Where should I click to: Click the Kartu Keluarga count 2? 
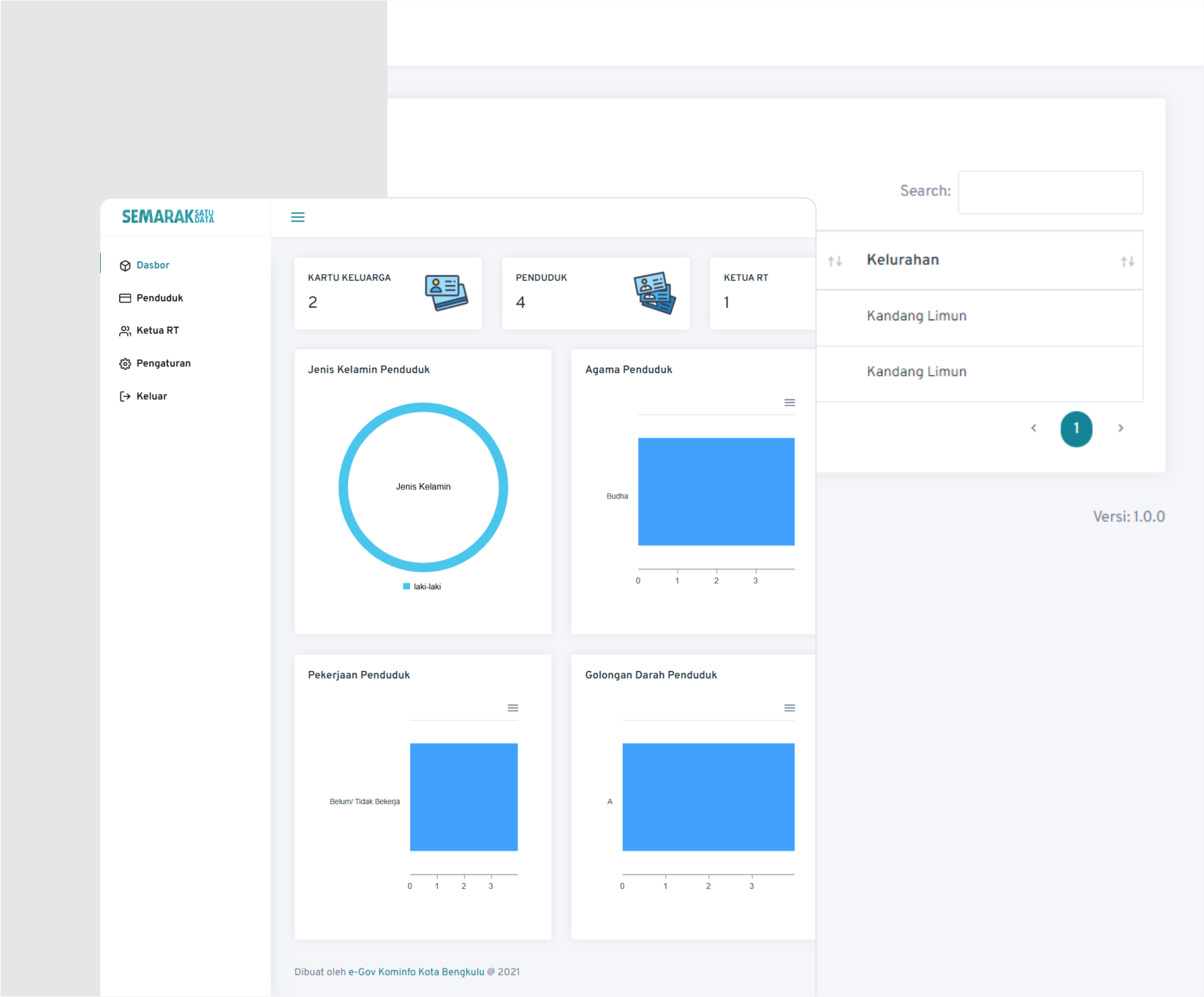(313, 303)
